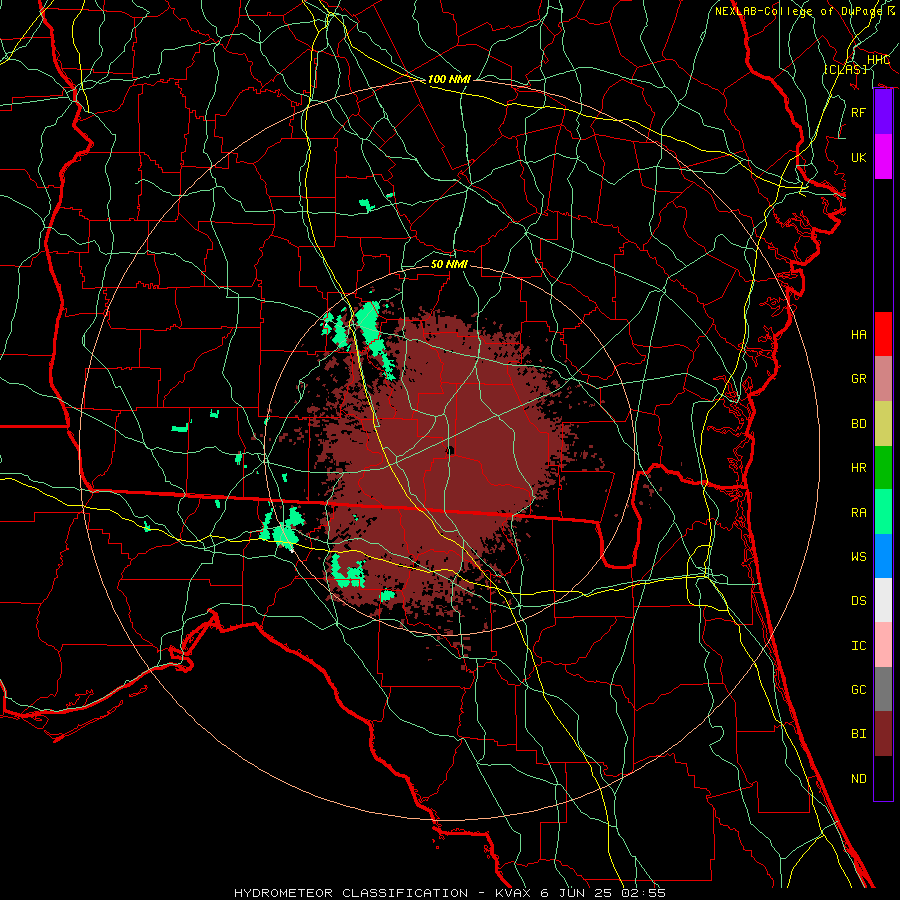Click the ND black legend swatch
The image size is (900, 900).
coord(883,778)
